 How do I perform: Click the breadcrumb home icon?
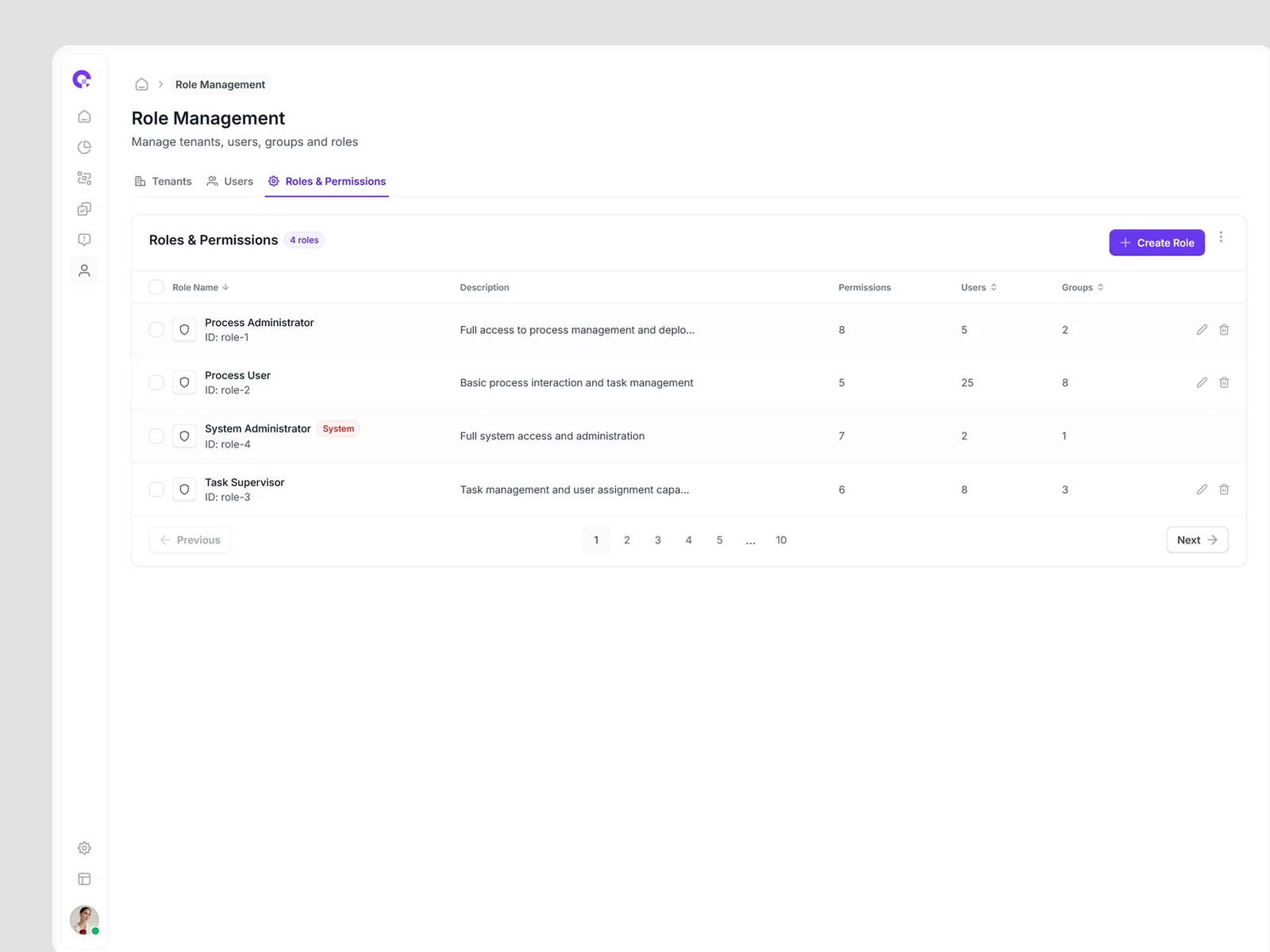pyautogui.click(x=142, y=84)
